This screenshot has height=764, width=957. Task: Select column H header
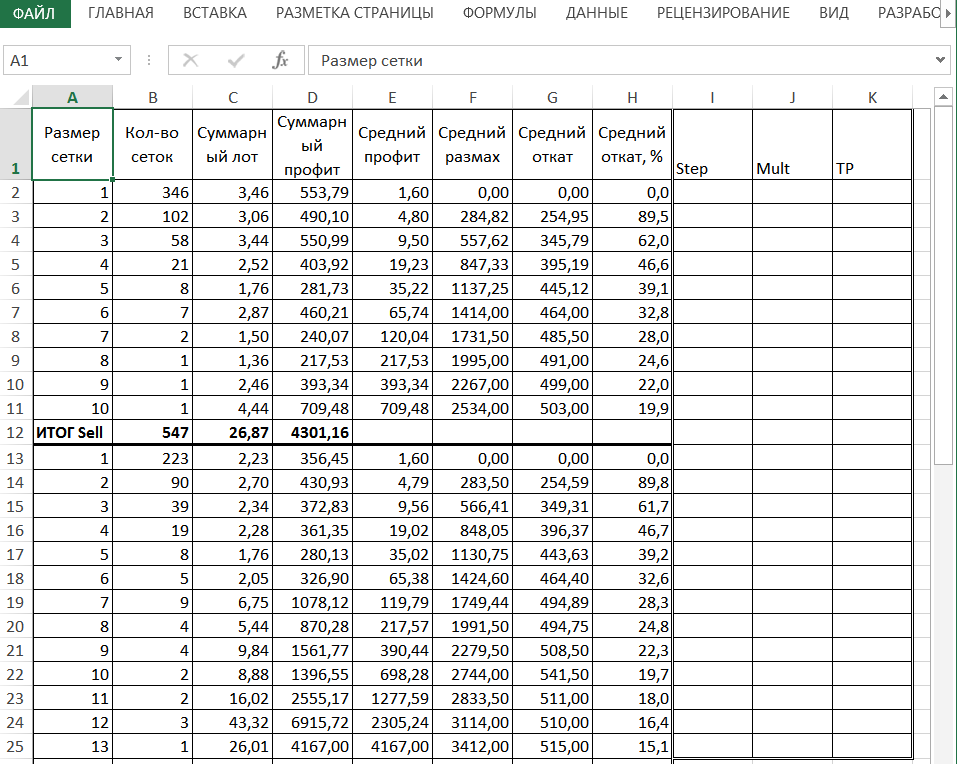pos(632,97)
